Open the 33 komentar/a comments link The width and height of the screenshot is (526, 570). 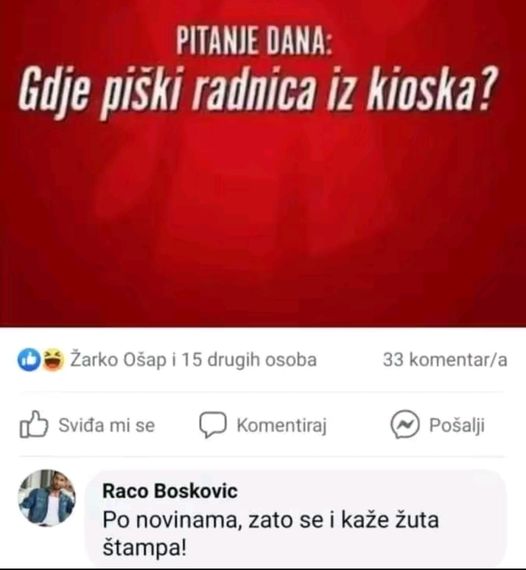pos(445,360)
